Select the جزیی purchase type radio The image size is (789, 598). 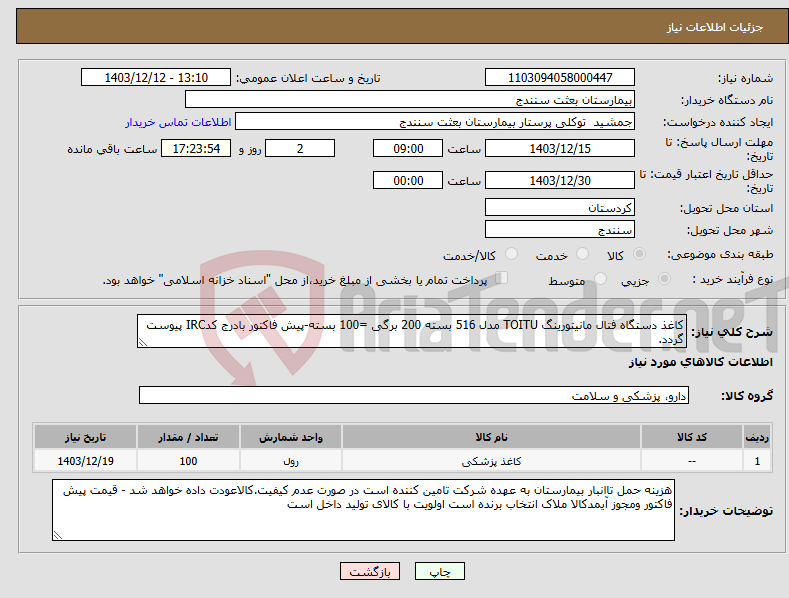664,279
